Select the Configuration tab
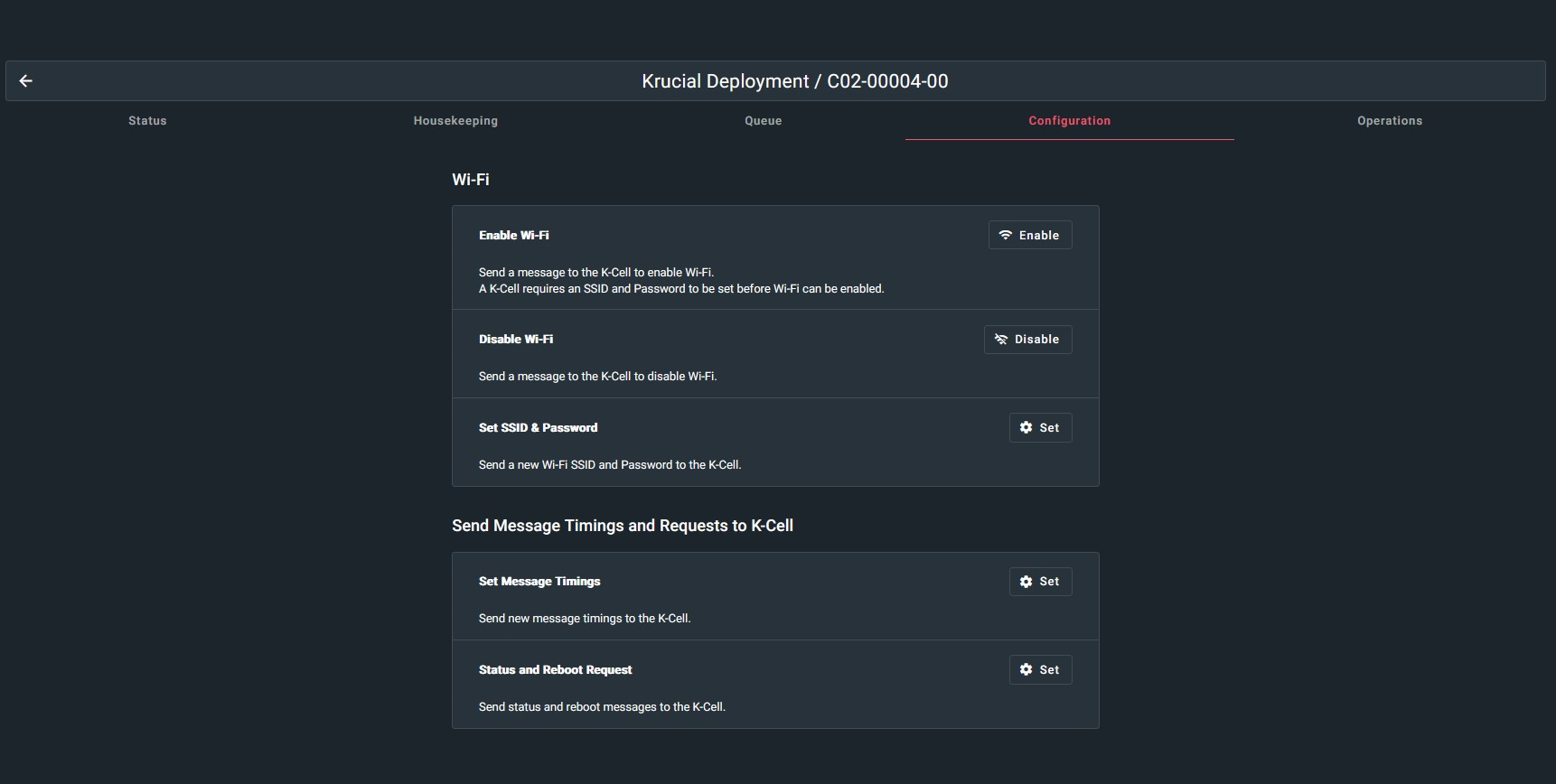 tap(1069, 121)
